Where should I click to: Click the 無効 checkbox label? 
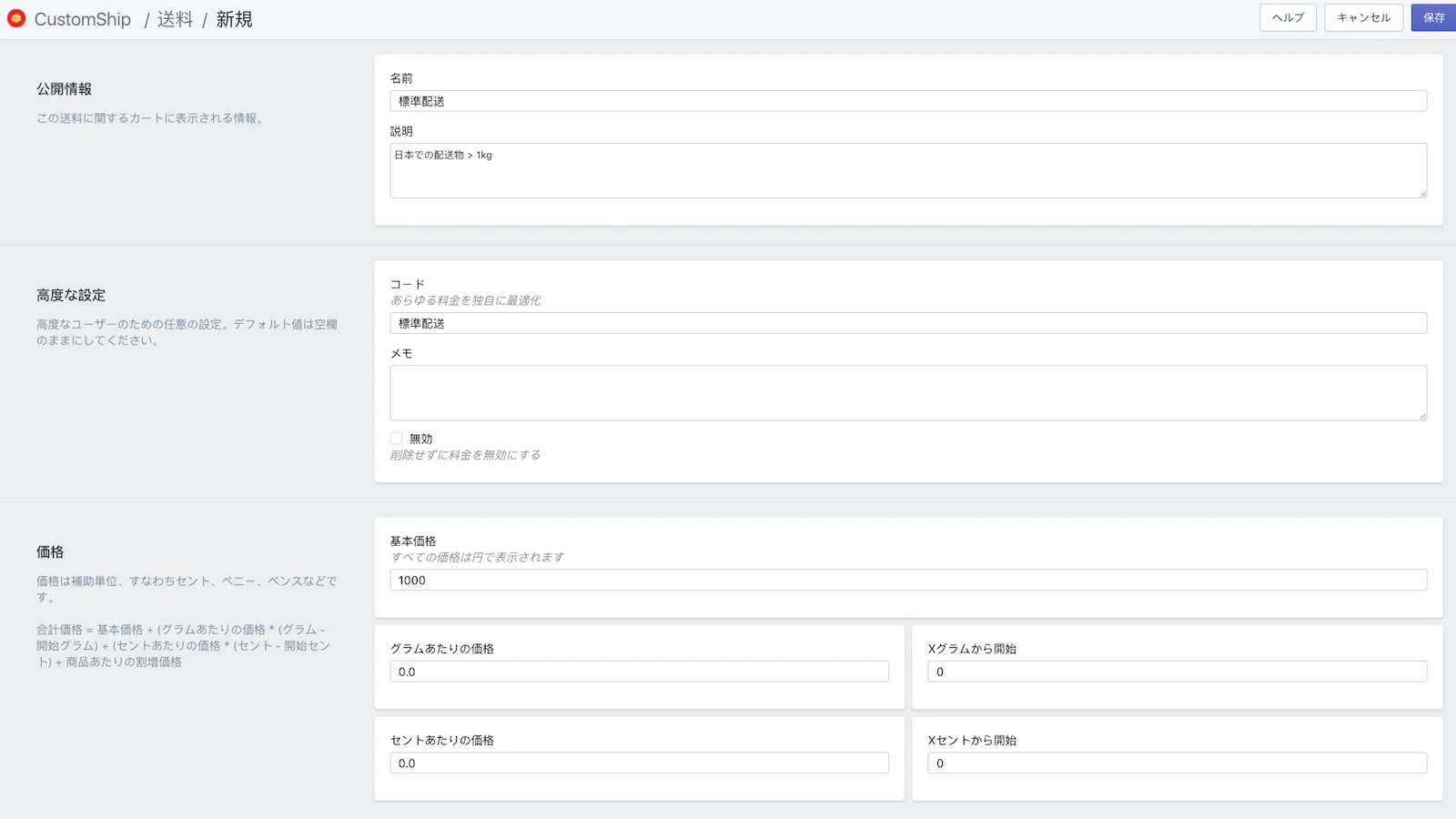[420, 439]
